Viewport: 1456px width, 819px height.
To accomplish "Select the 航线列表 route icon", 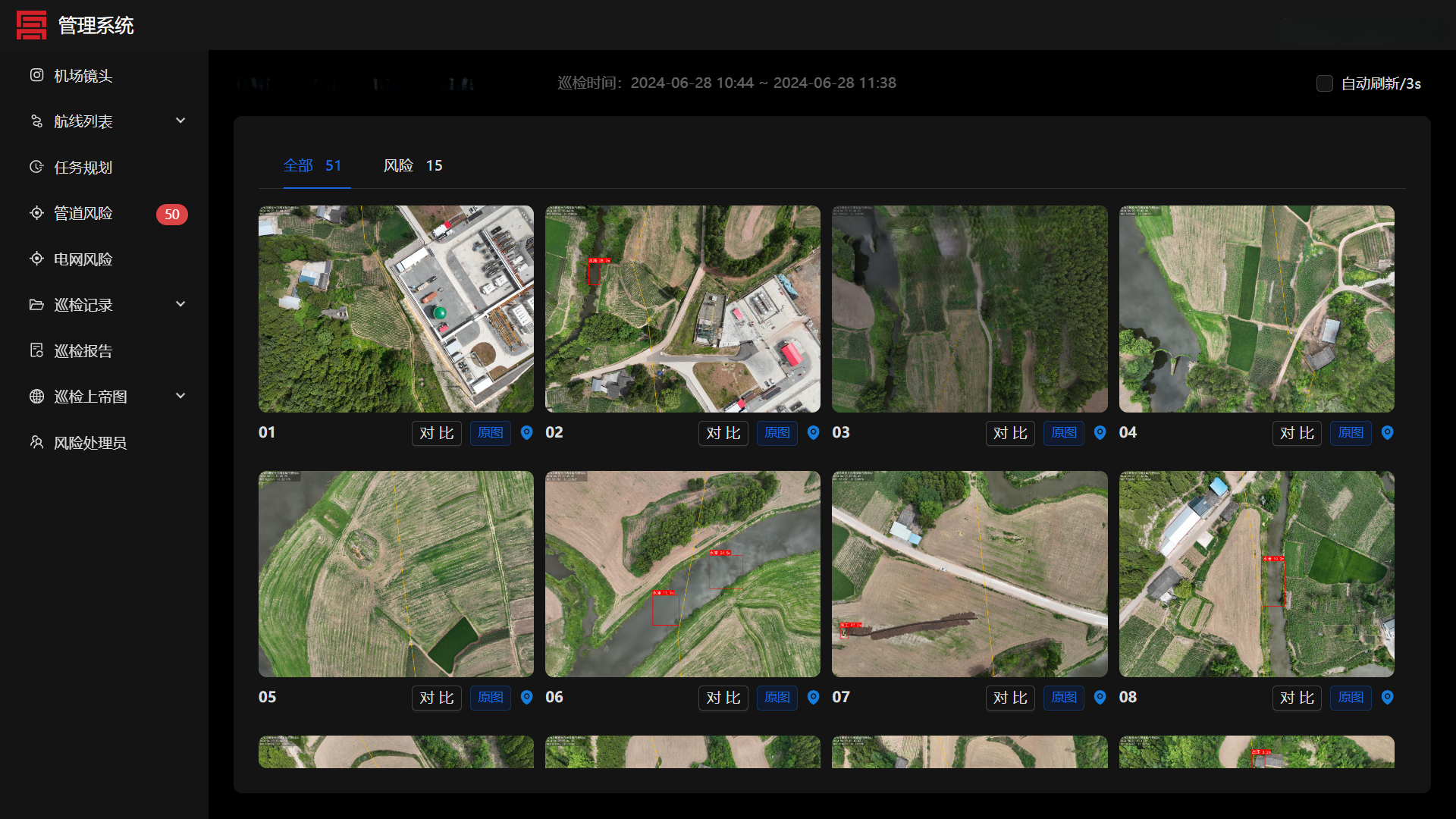I will tap(36, 121).
